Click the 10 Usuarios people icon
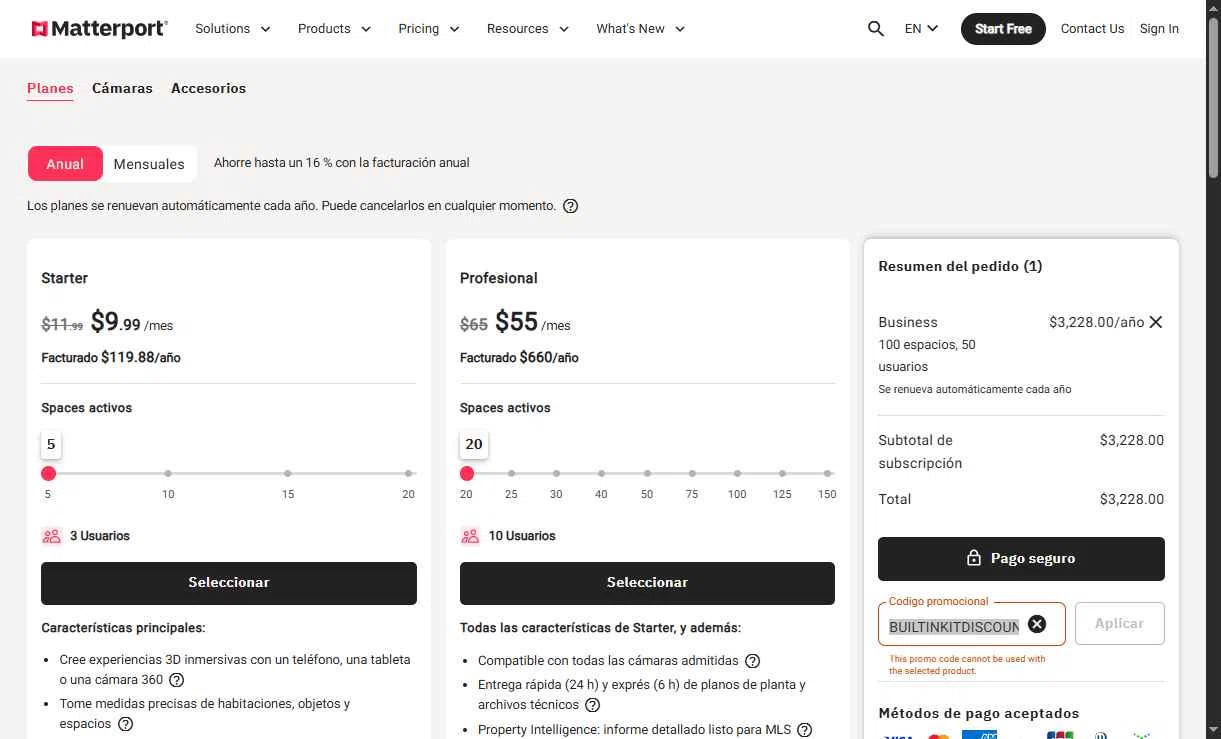The width and height of the screenshot is (1221, 739). click(470, 536)
